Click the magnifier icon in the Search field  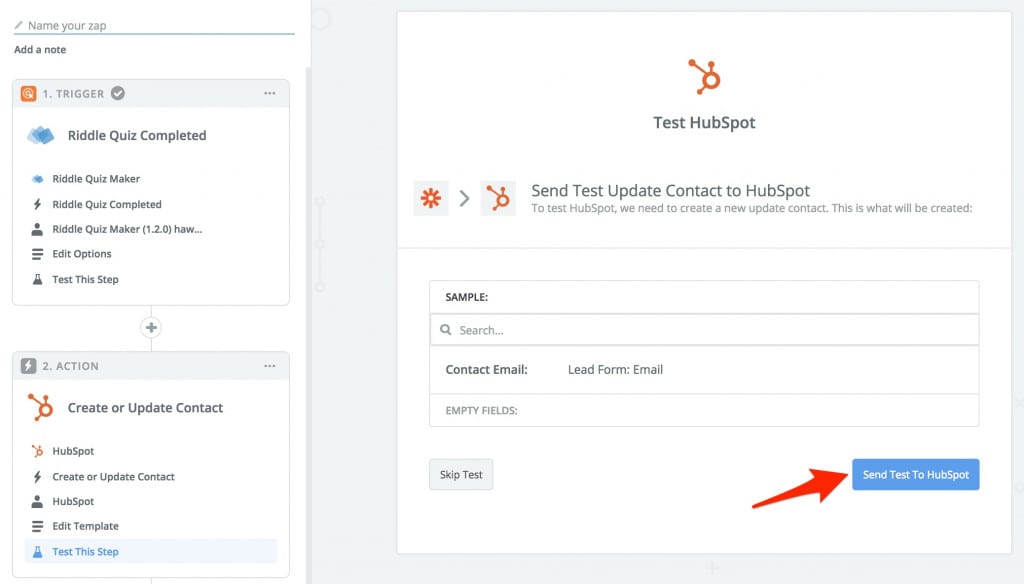(x=445, y=330)
